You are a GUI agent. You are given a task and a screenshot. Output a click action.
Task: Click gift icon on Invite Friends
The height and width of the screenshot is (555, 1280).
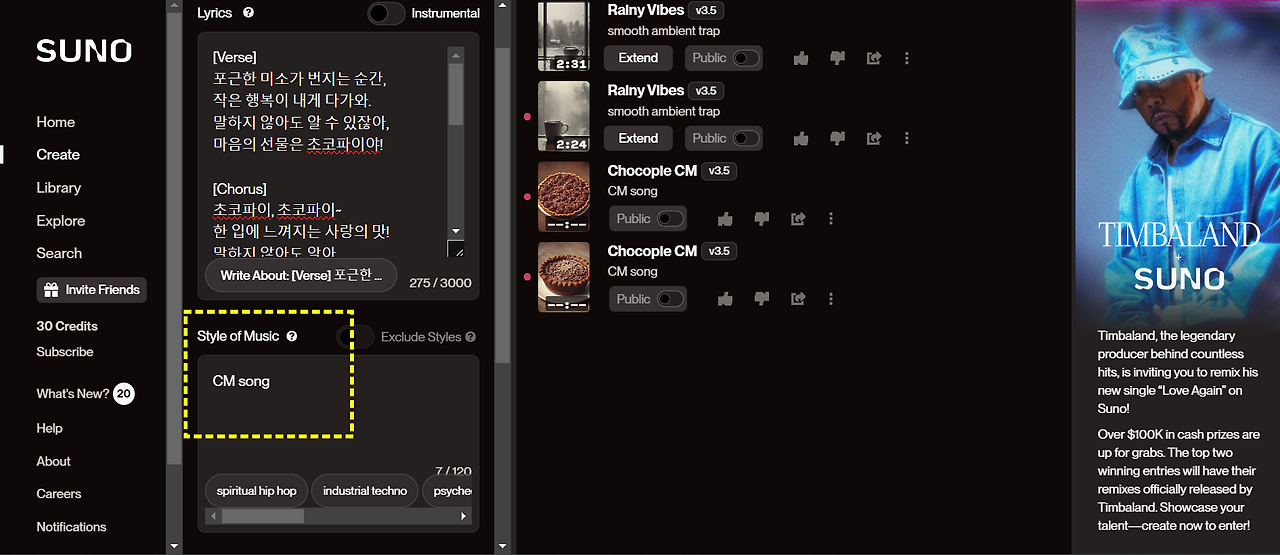tap(51, 290)
